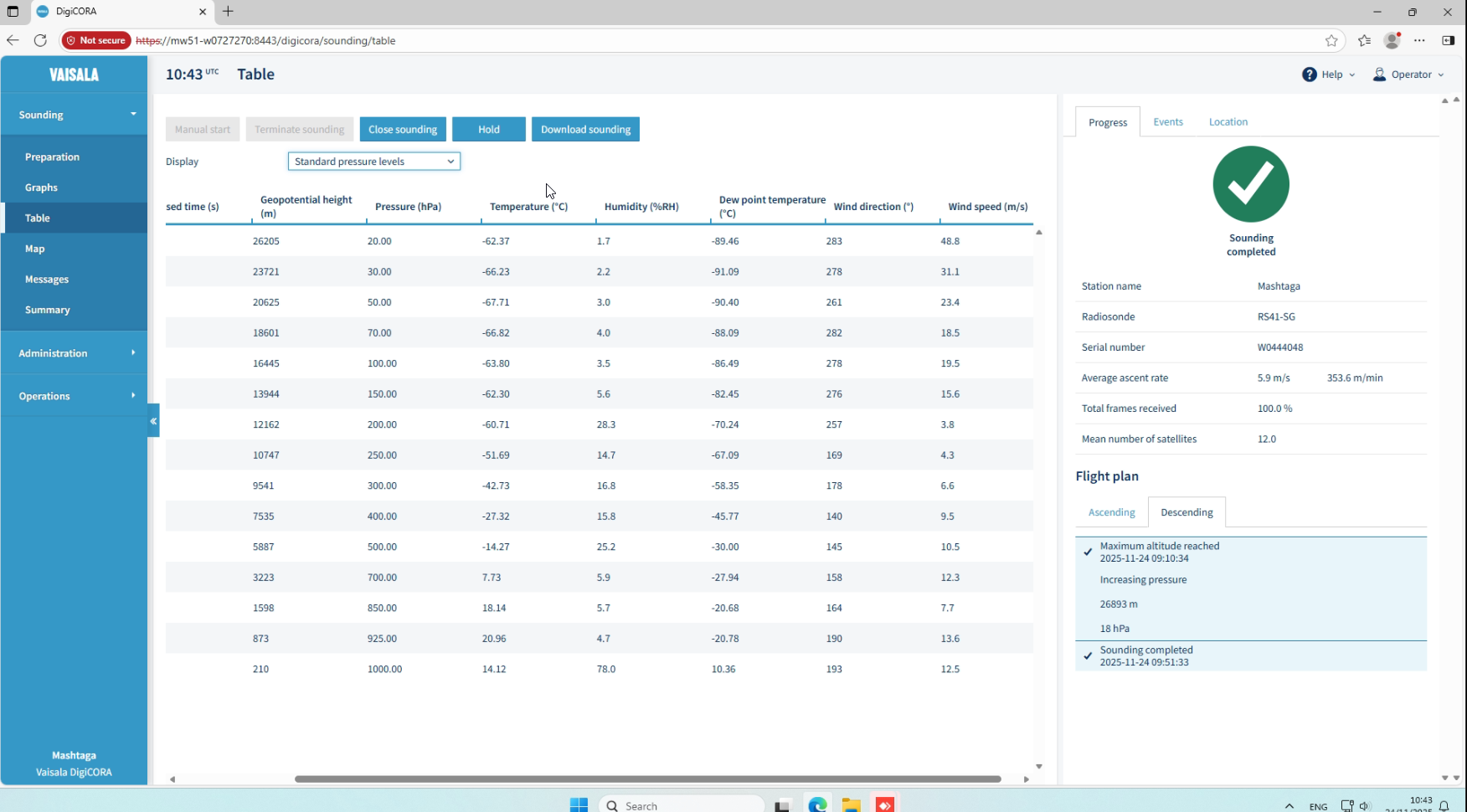
Task: Switch to the Events tab
Action: (x=1167, y=122)
